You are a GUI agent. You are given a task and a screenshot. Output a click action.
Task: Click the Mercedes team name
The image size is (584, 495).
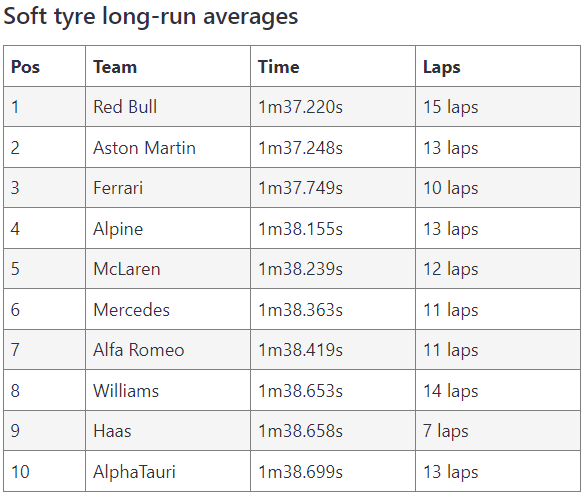click(x=131, y=310)
